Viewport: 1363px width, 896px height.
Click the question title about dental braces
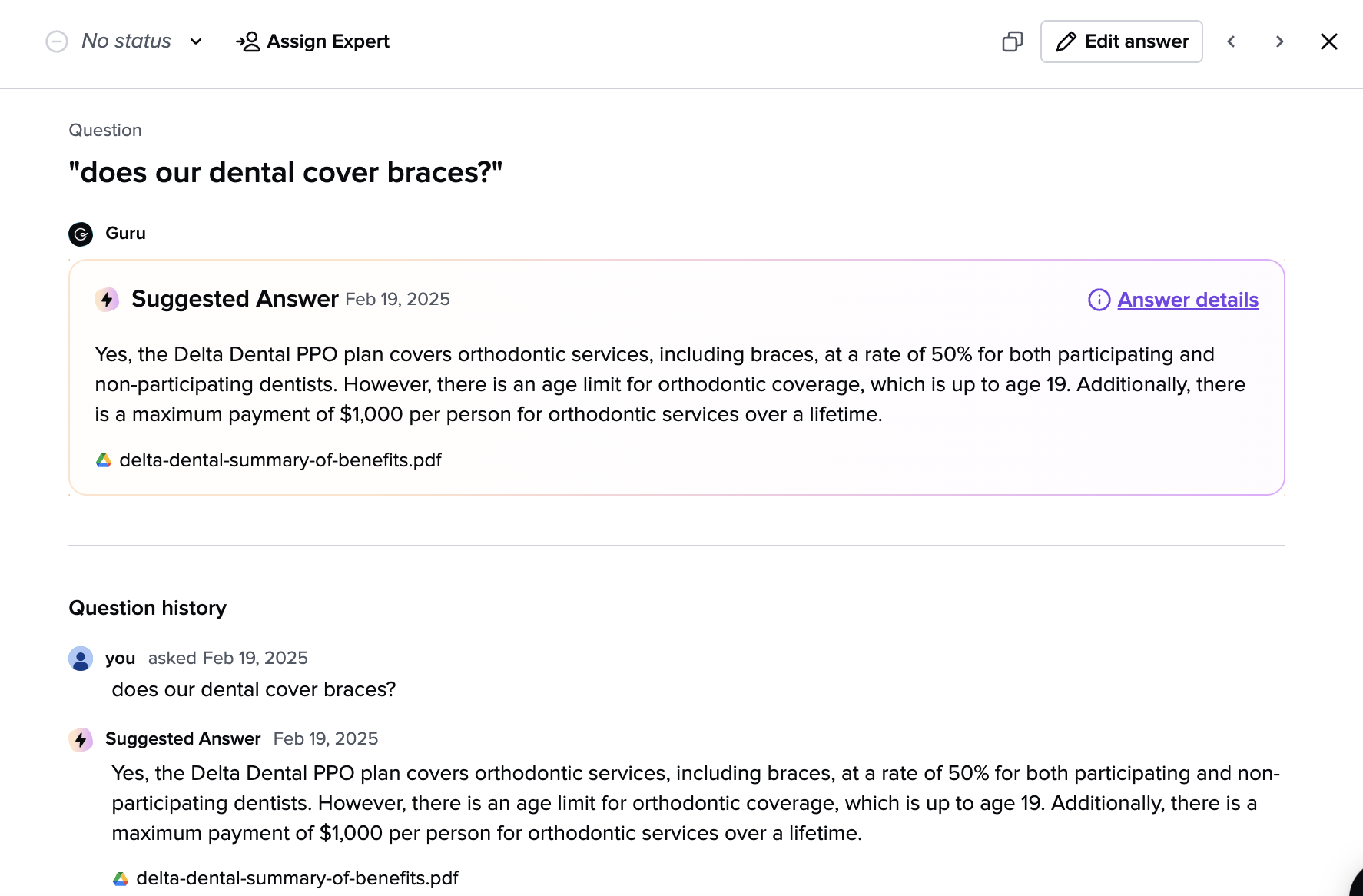coord(286,173)
